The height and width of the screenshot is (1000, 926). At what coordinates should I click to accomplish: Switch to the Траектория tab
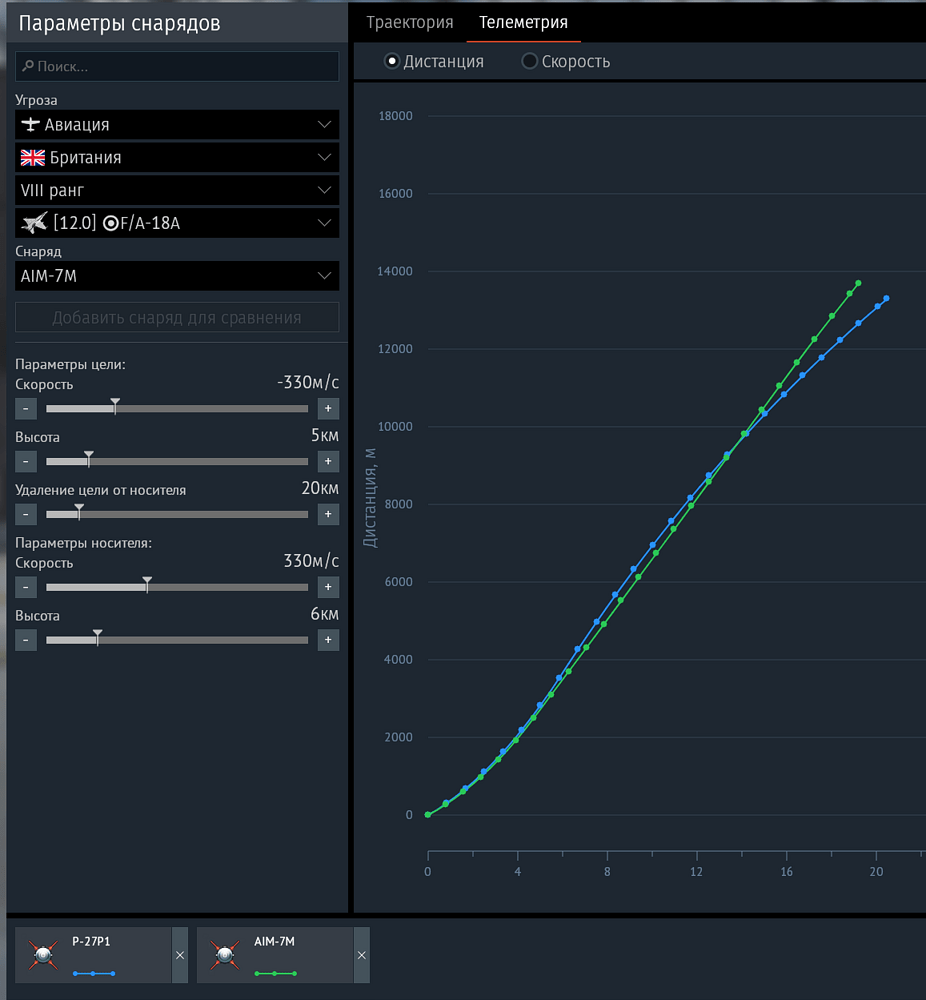[x=409, y=22]
